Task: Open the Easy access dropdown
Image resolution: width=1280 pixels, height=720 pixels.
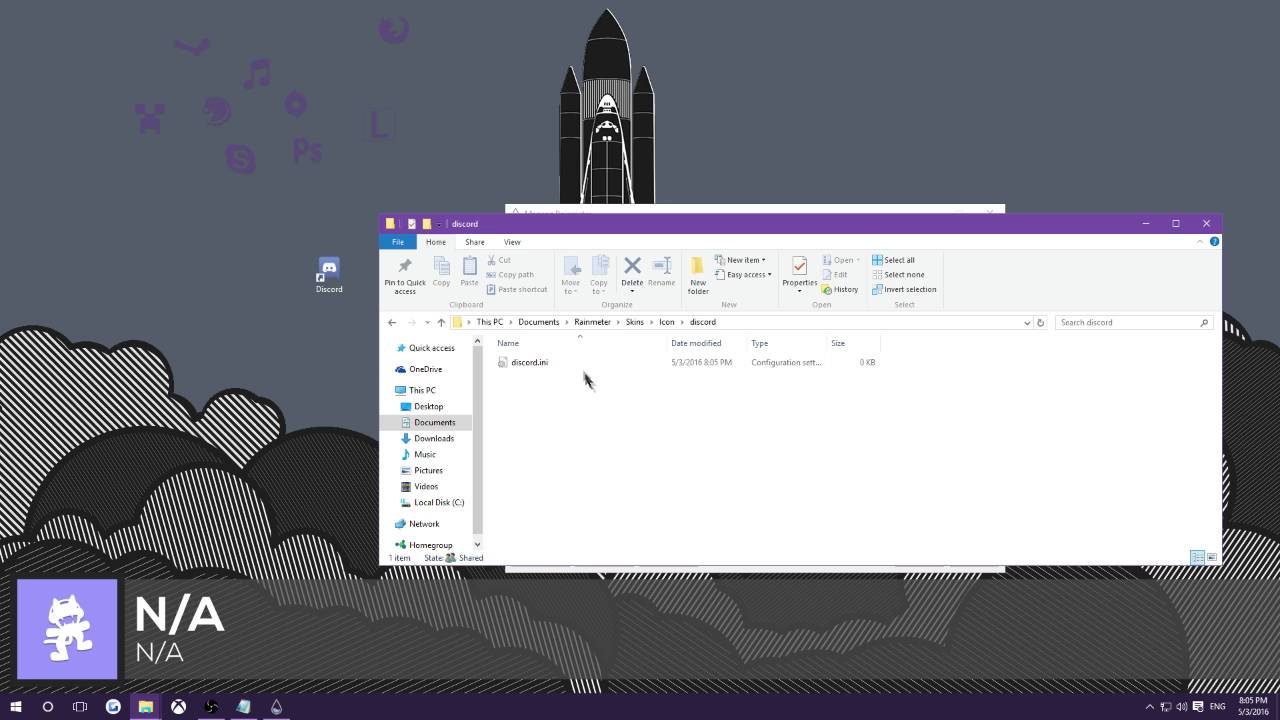Action: (743, 274)
